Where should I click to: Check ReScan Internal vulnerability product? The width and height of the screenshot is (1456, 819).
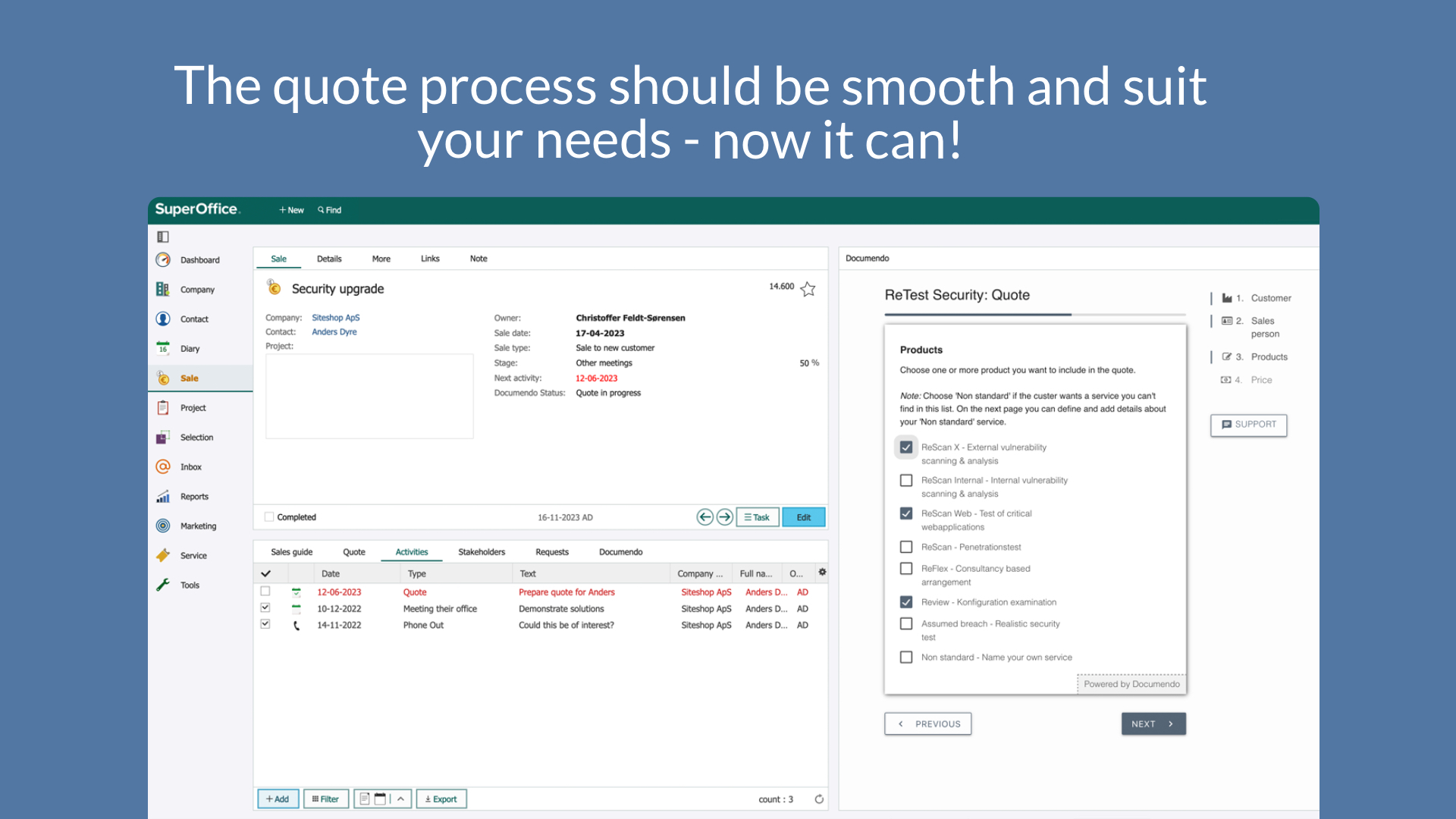point(906,481)
